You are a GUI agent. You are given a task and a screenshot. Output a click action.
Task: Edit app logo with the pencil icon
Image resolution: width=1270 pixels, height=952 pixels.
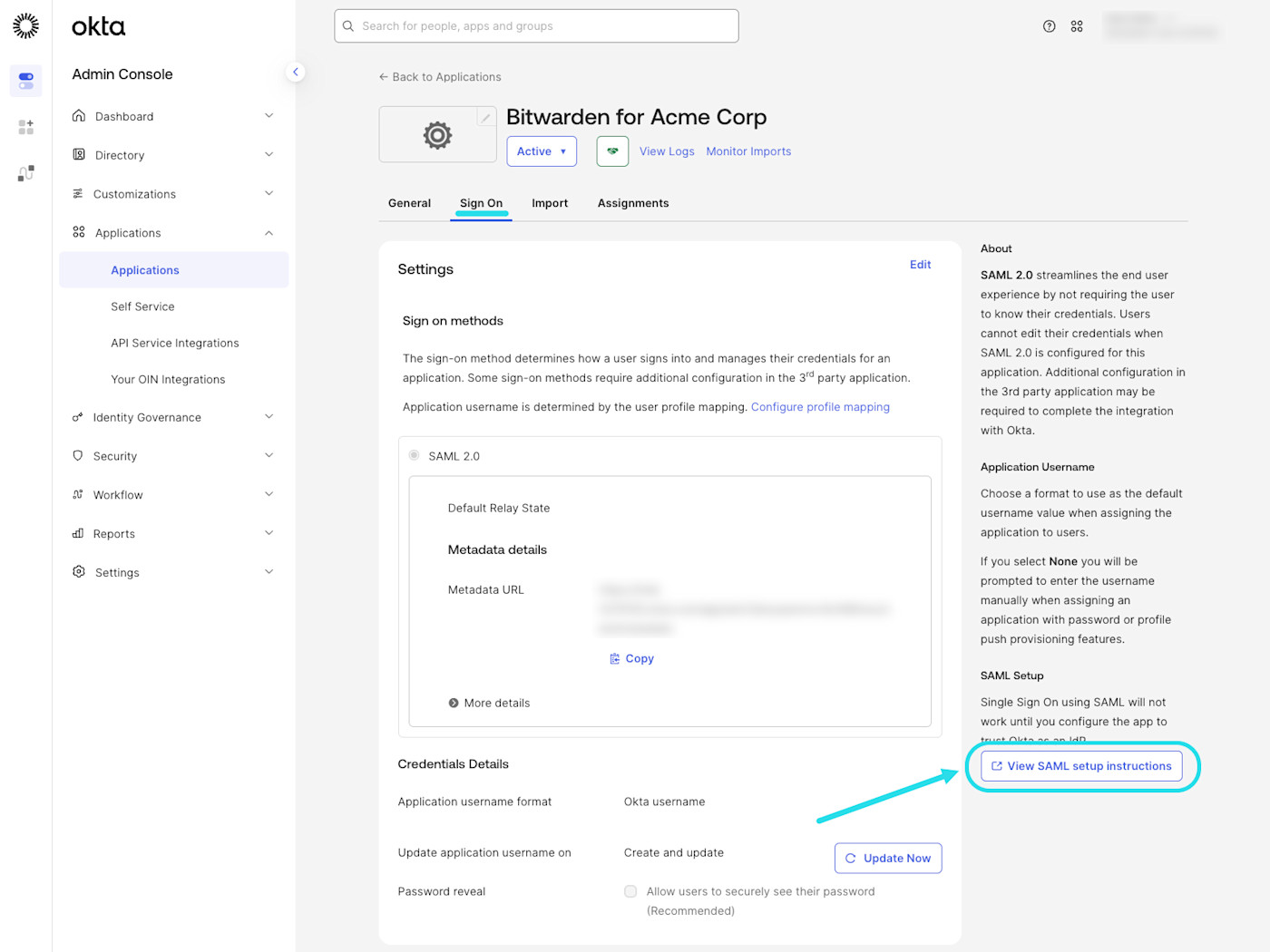coord(486,117)
